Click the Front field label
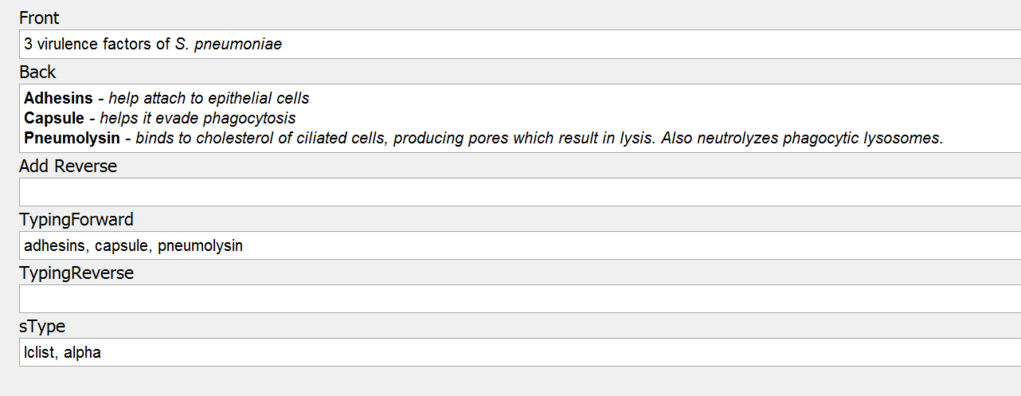The image size is (1021, 396). point(39,18)
